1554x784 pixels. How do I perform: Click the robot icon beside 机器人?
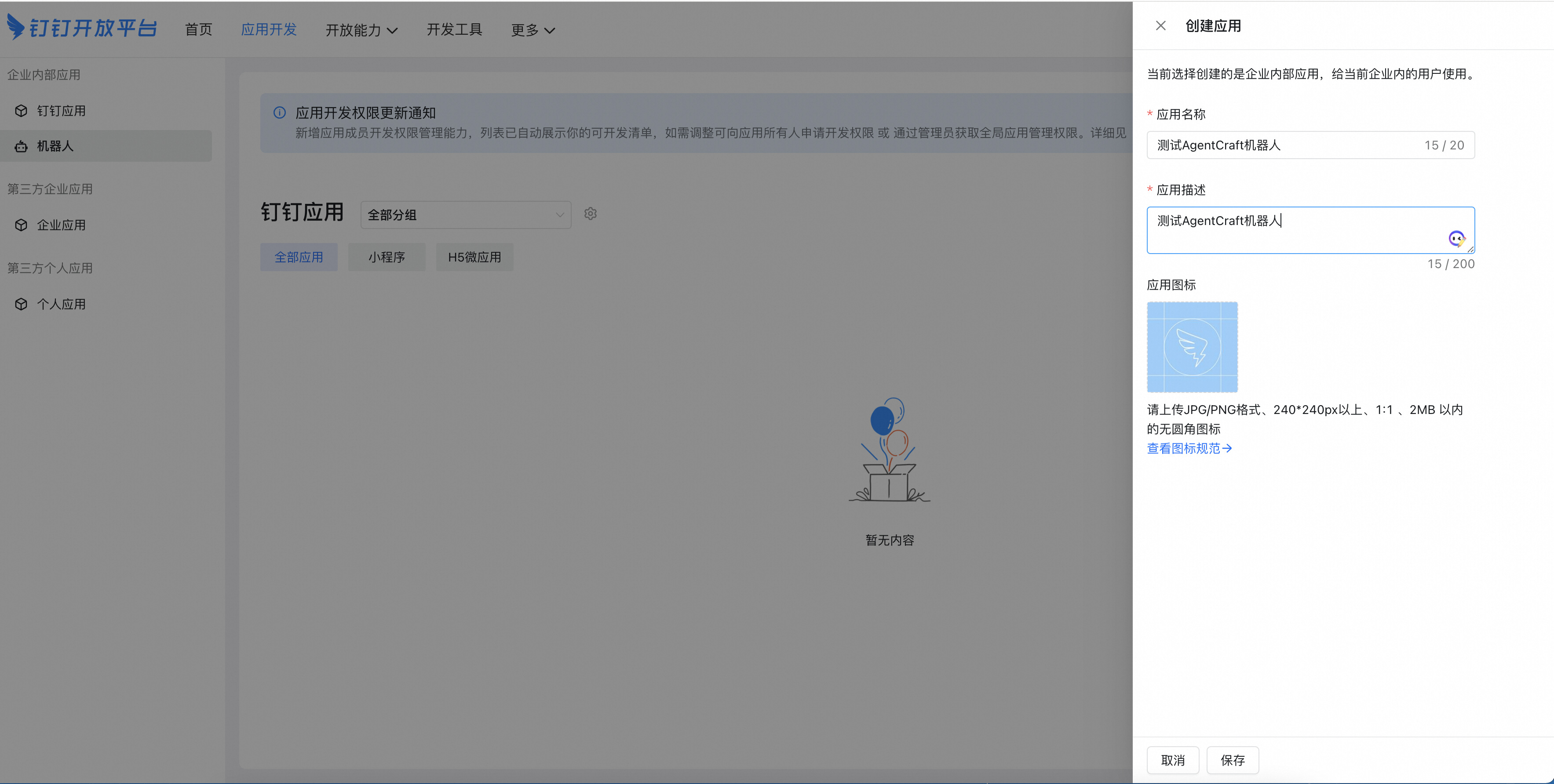[21, 146]
